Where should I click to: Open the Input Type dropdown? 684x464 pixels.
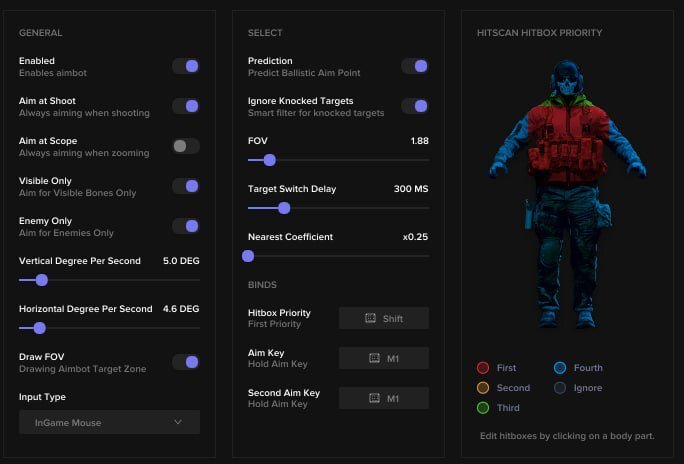(x=109, y=422)
